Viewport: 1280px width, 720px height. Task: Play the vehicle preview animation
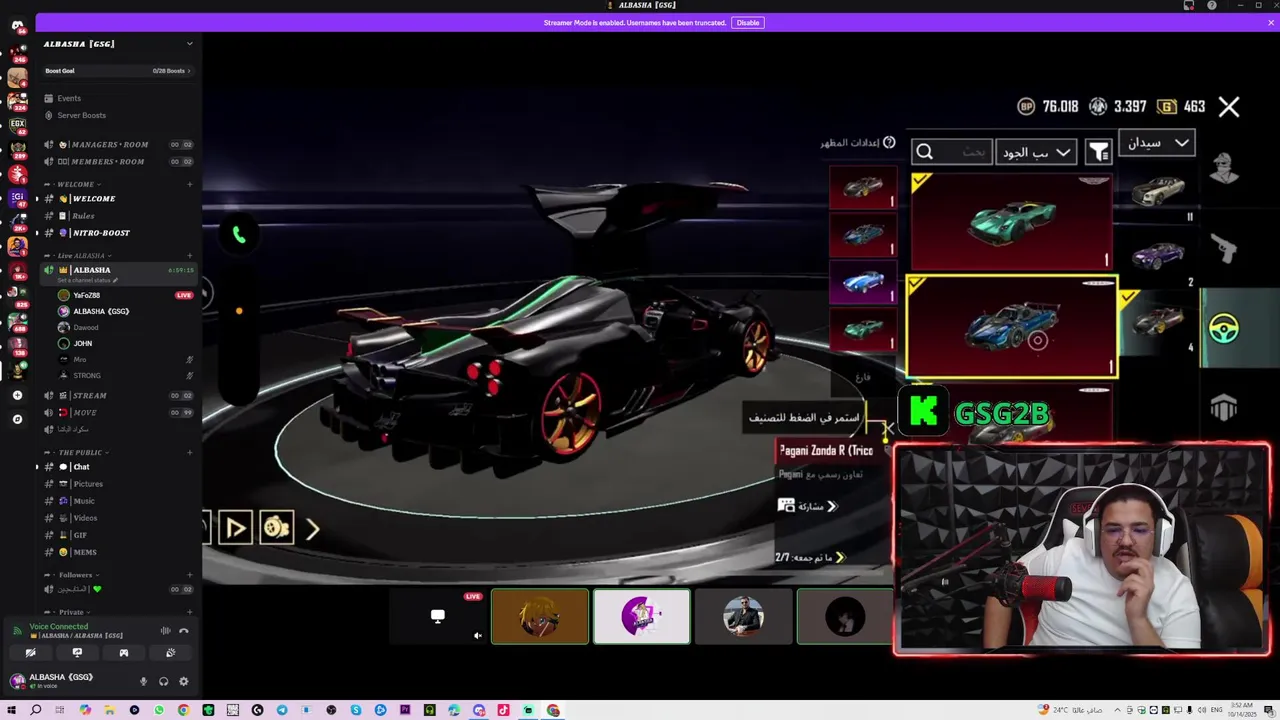236,528
